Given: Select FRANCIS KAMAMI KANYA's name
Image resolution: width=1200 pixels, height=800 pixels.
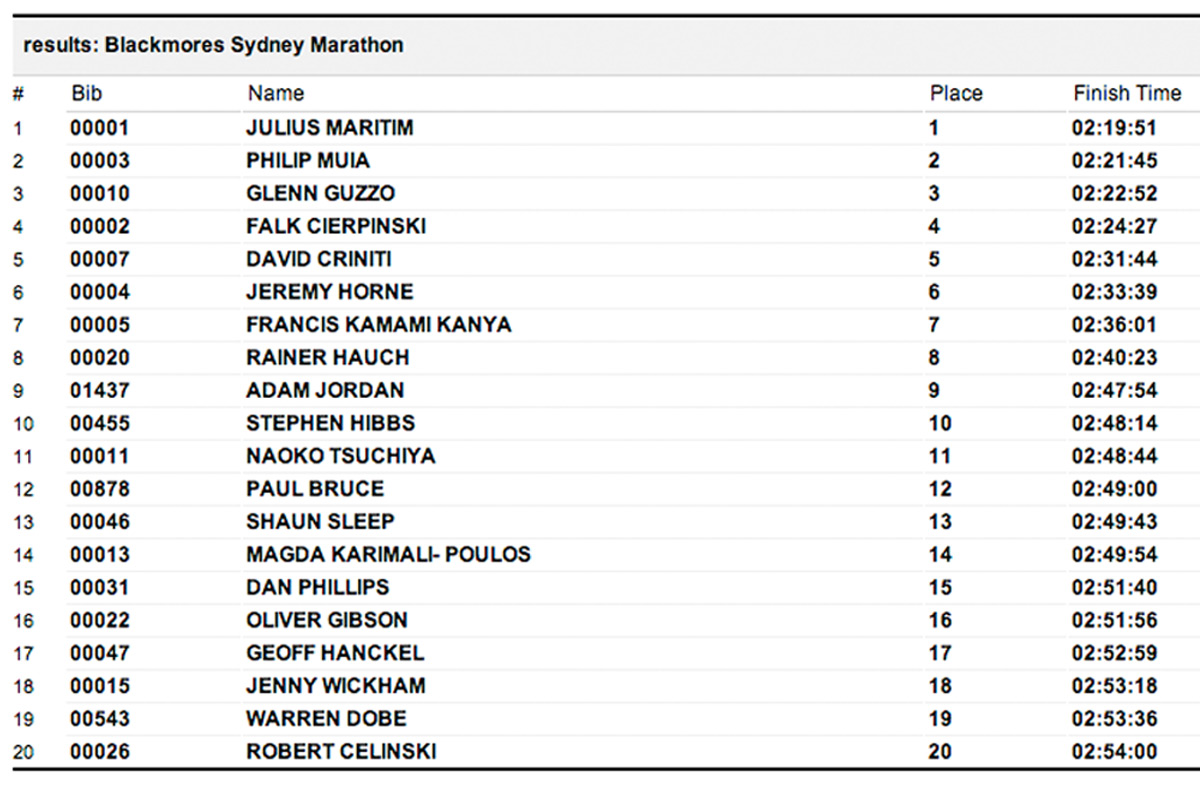Looking at the screenshot, I should pyautogui.click(x=379, y=325).
